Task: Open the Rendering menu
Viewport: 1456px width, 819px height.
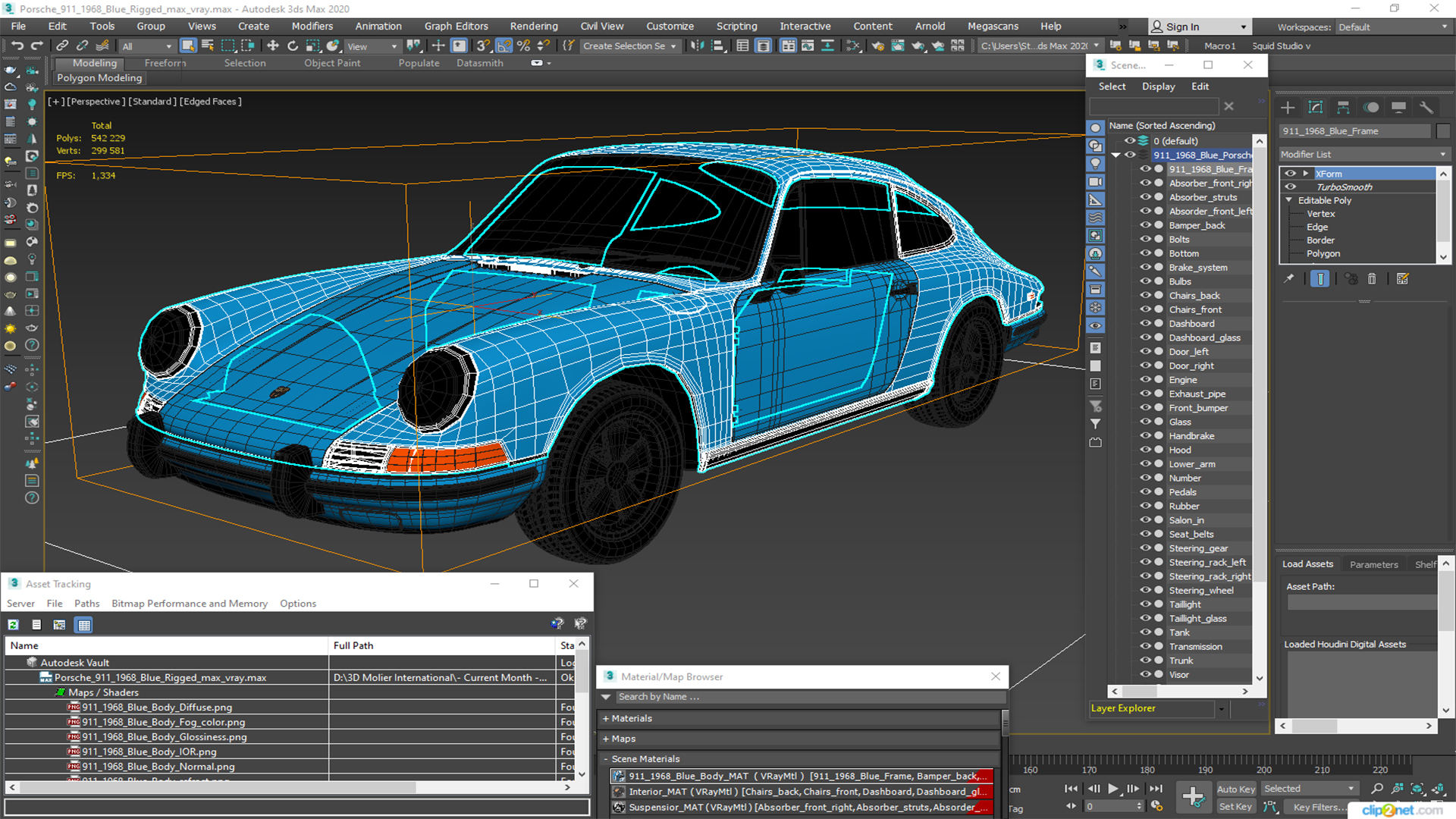Action: point(534,26)
